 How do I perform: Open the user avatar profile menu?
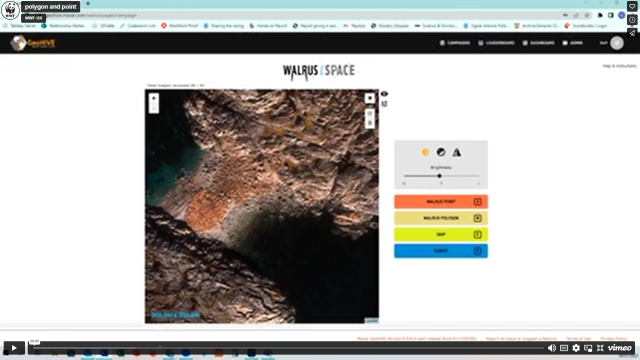617,43
